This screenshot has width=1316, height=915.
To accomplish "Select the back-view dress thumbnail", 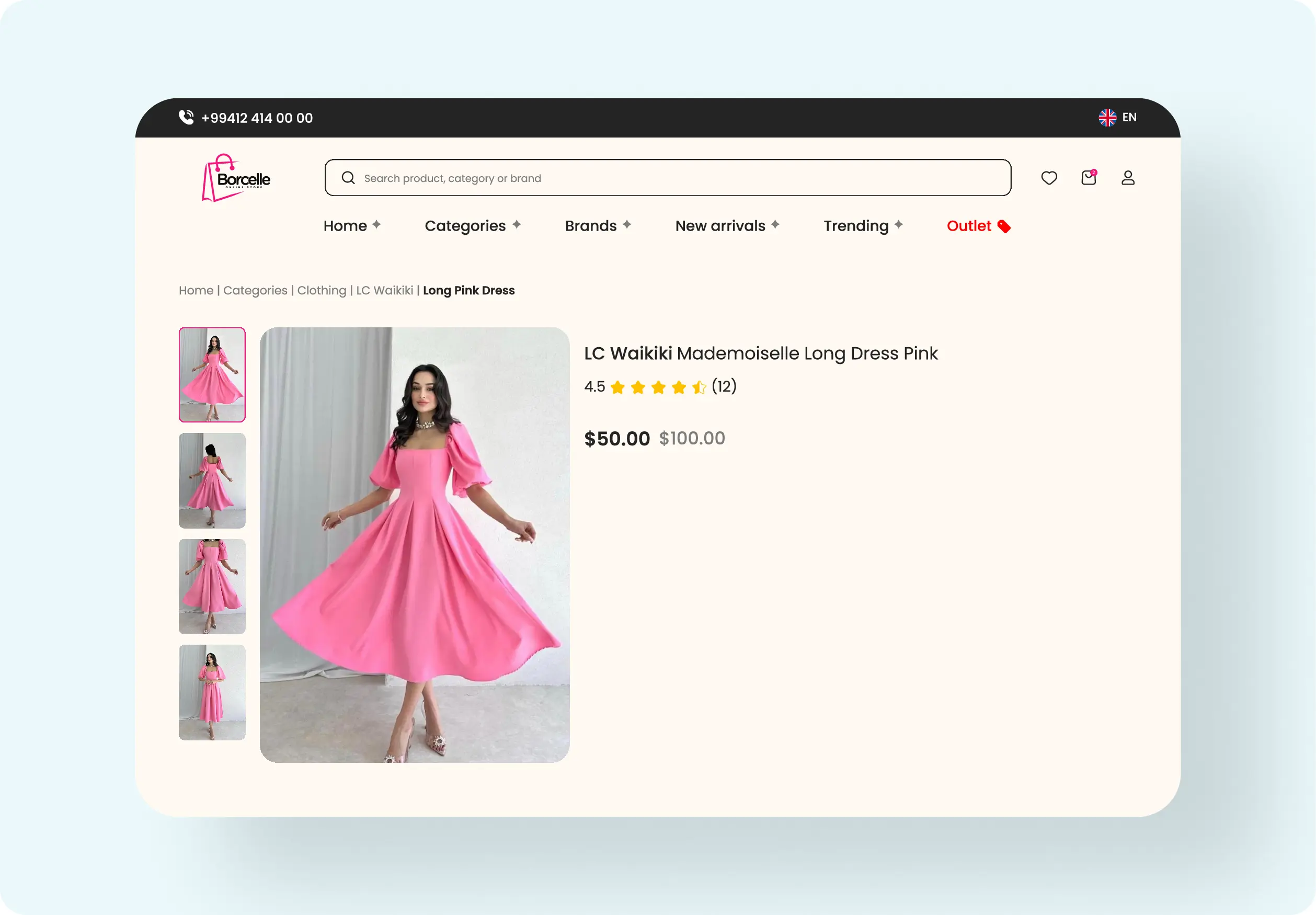I will pyautogui.click(x=212, y=481).
